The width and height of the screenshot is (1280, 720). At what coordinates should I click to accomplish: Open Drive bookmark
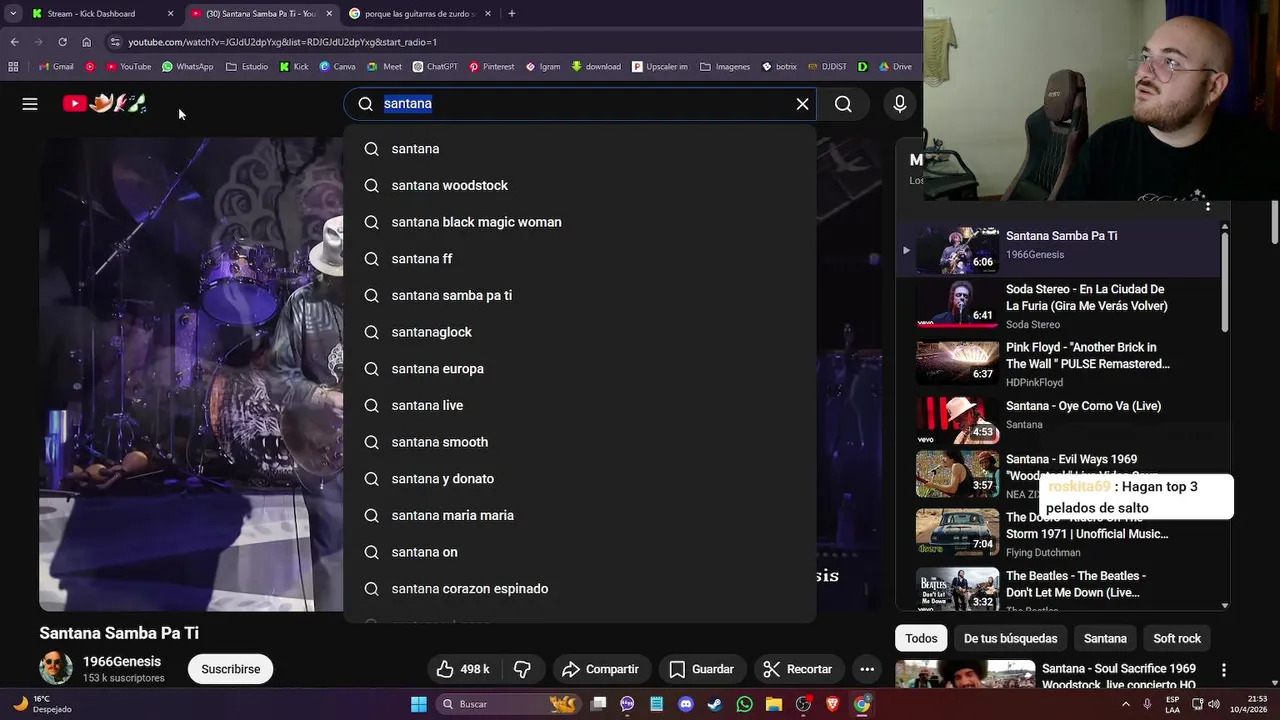coord(895,67)
